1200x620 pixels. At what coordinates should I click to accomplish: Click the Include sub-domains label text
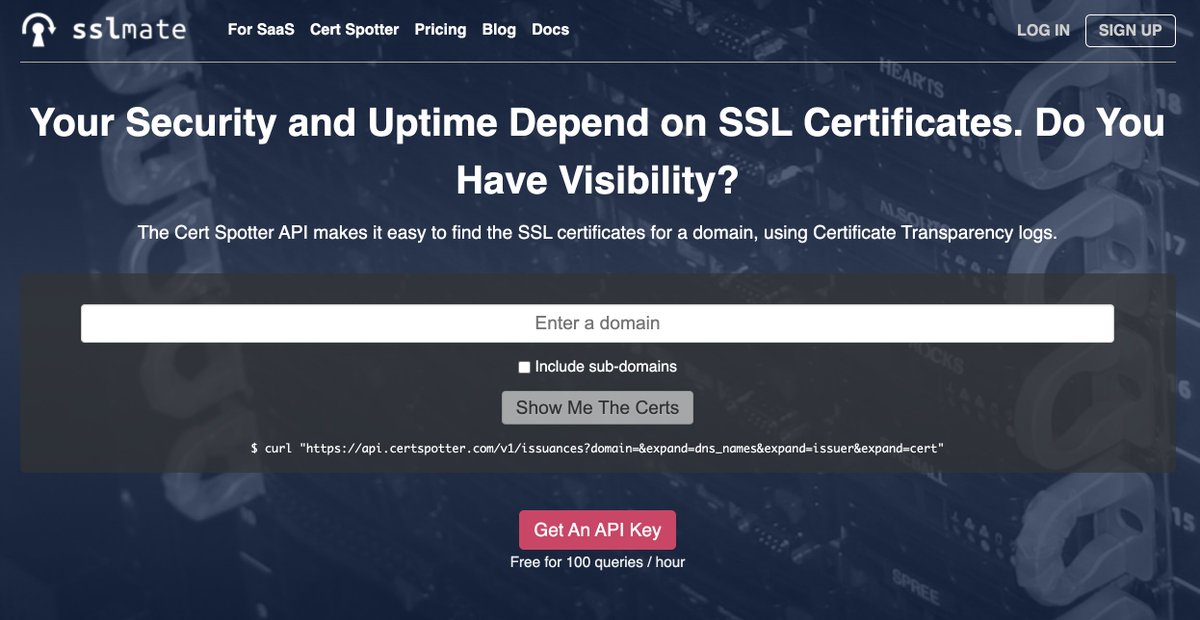click(604, 367)
